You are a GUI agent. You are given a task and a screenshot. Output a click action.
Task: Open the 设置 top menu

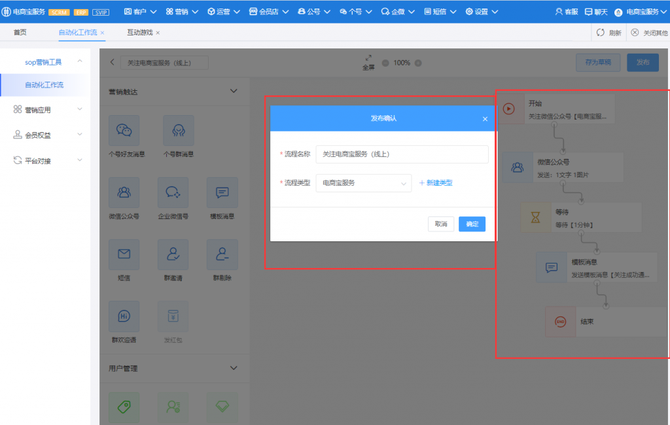coord(482,12)
